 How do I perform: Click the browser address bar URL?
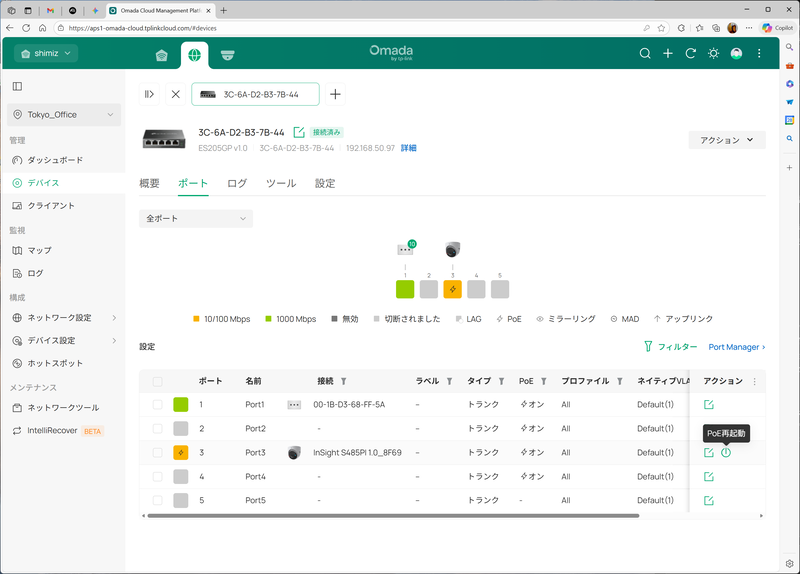[x=143, y=28]
